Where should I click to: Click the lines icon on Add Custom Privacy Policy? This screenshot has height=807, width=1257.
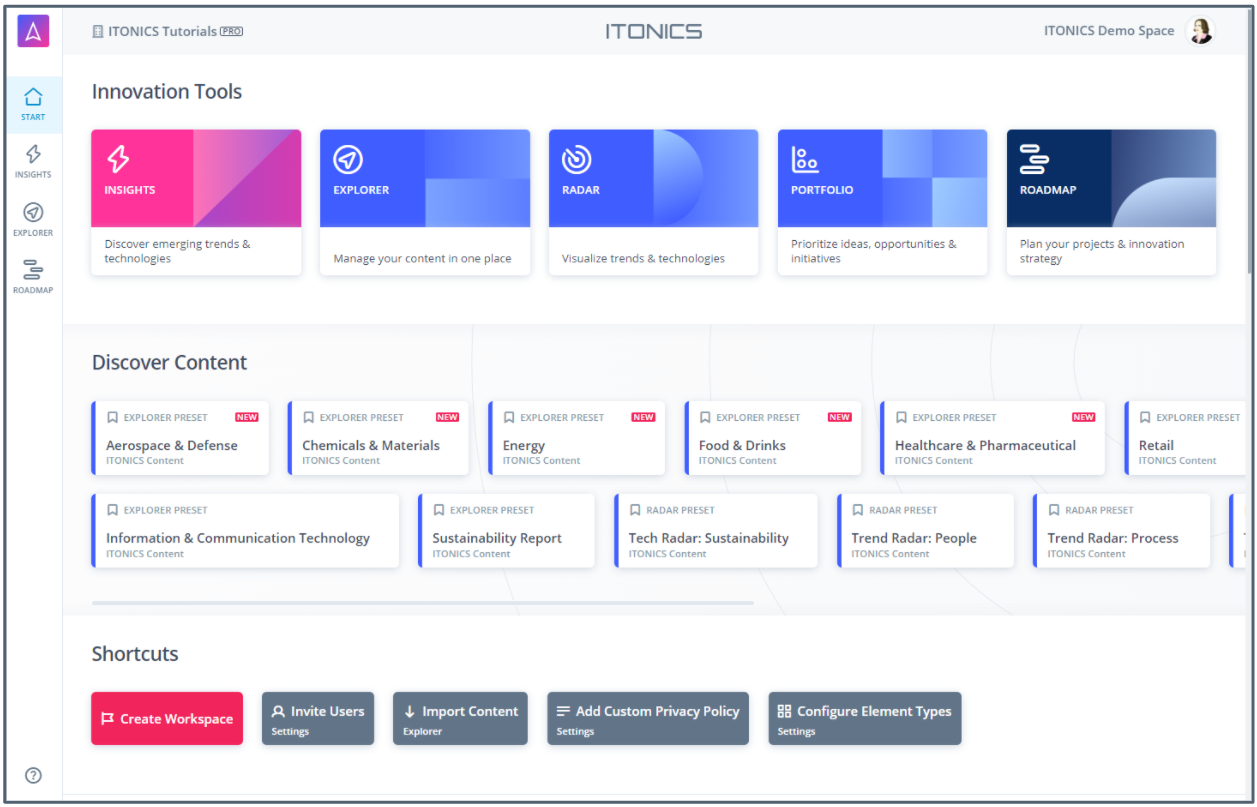click(563, 712)
